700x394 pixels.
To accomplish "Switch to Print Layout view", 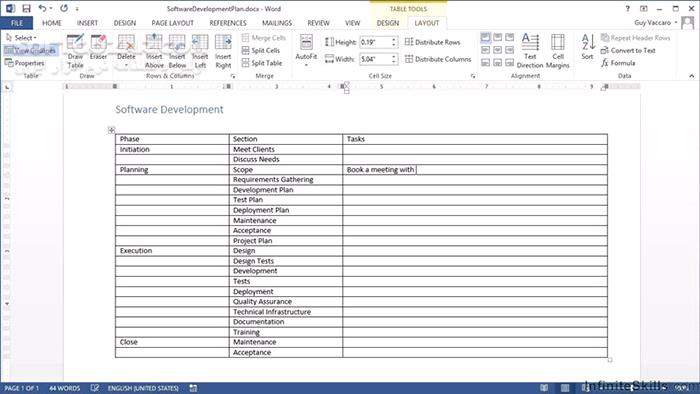I will pos(565,388).
